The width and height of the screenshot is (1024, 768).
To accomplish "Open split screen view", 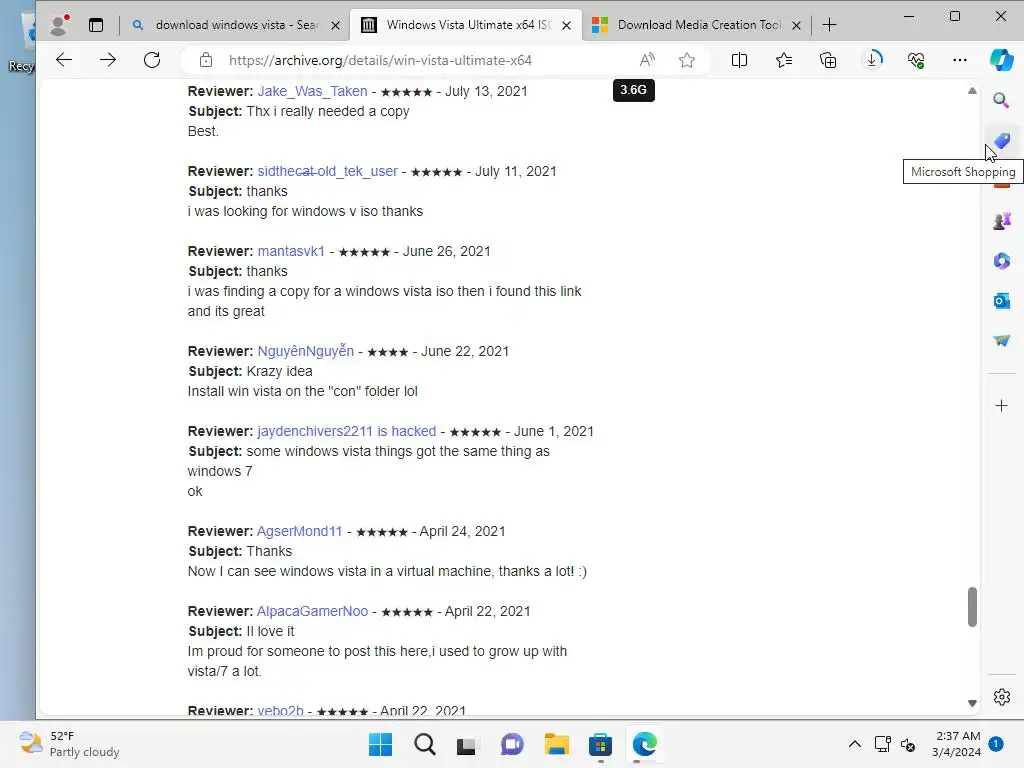I will [x=739, y=60].
